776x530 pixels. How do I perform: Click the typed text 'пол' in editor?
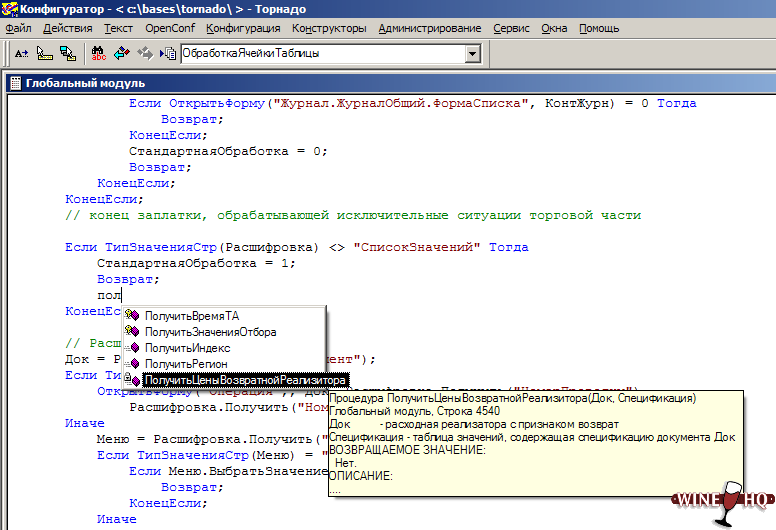(x=109, y=295)
